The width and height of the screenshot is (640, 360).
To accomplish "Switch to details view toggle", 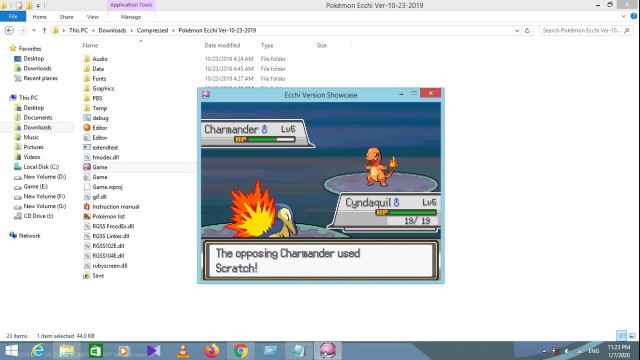I will (621, 336).
